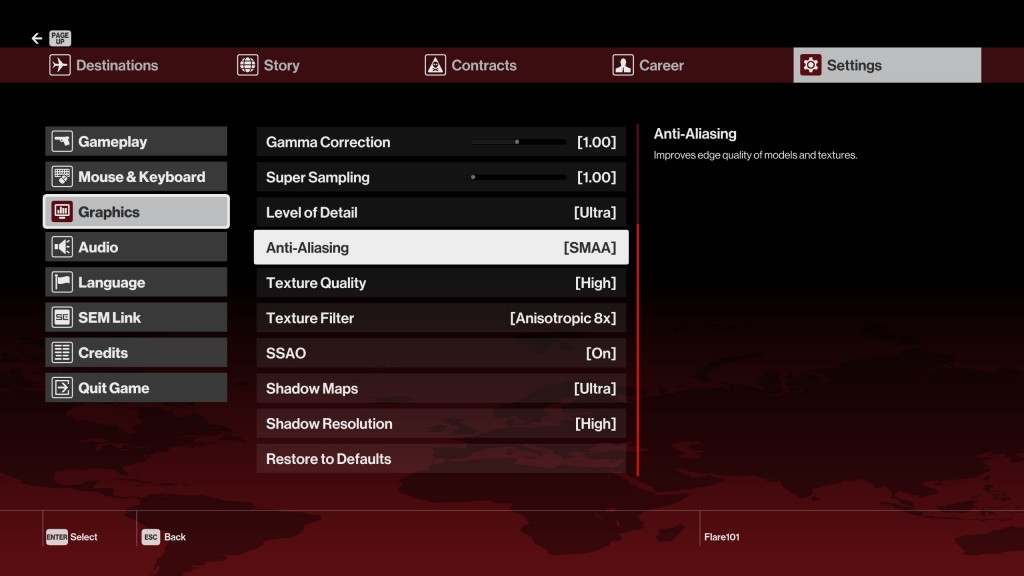
Task: Change Level of Detail Ultra option
Action: point(441,212)
